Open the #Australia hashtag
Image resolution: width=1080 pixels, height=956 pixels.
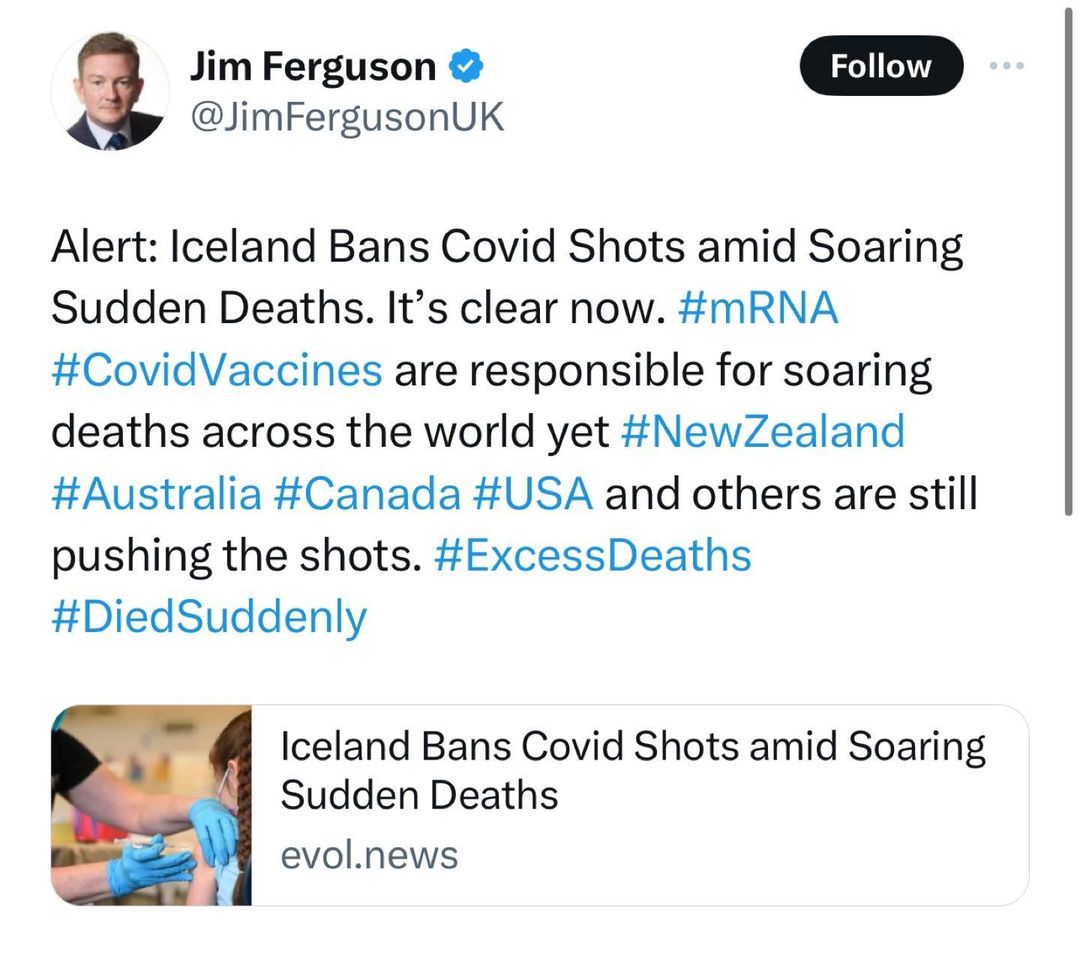[156, 493]
